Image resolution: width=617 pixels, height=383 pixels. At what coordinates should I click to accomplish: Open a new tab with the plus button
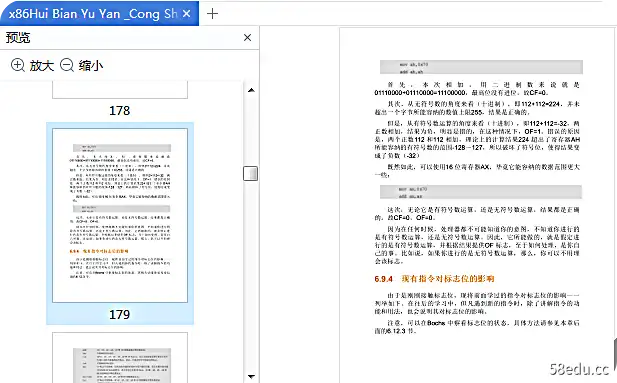pyautogui.click(x=212, y=14)
